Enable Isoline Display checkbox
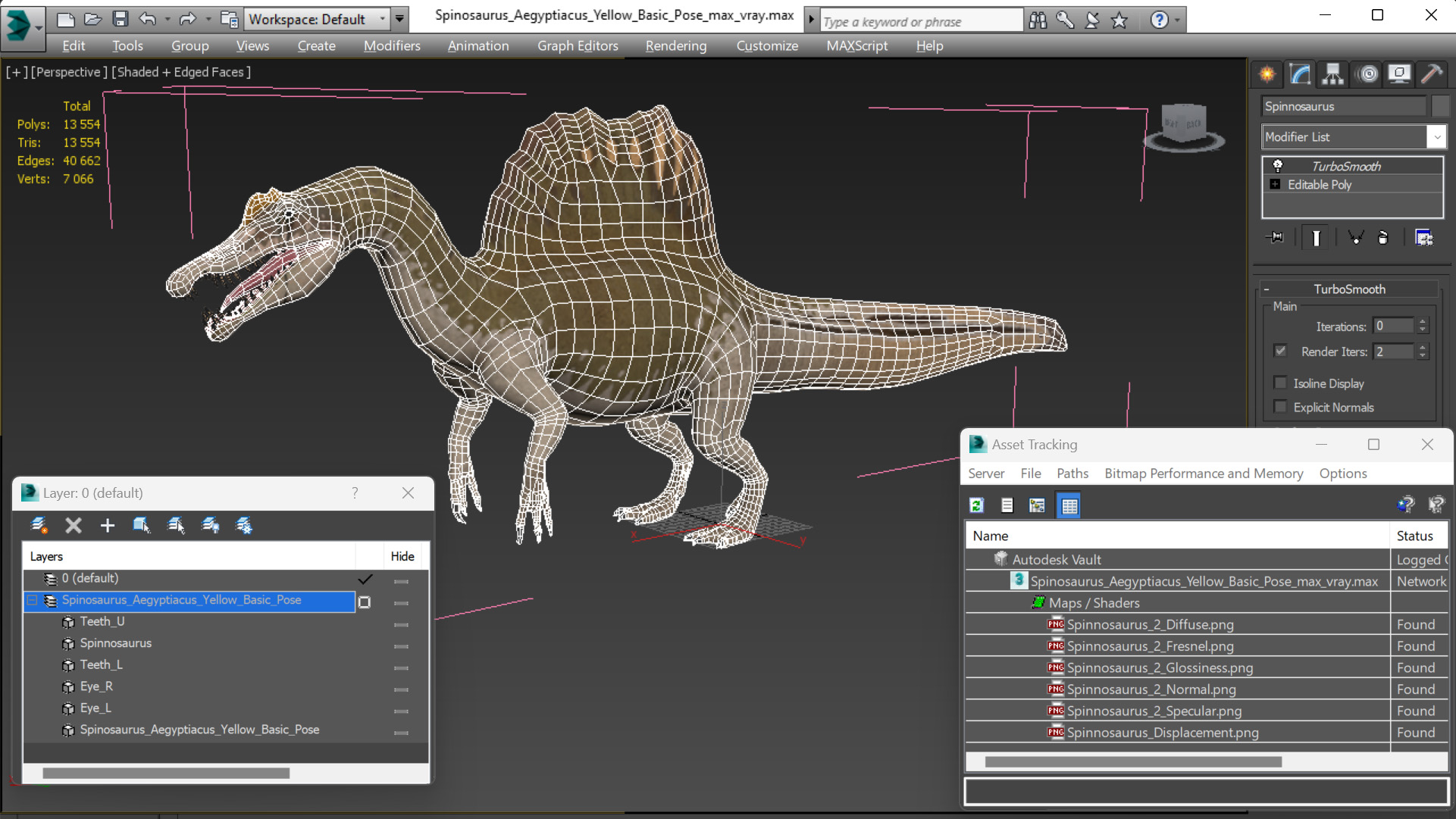Screen dimensions: 1456x819 [x=1280, y=383]
